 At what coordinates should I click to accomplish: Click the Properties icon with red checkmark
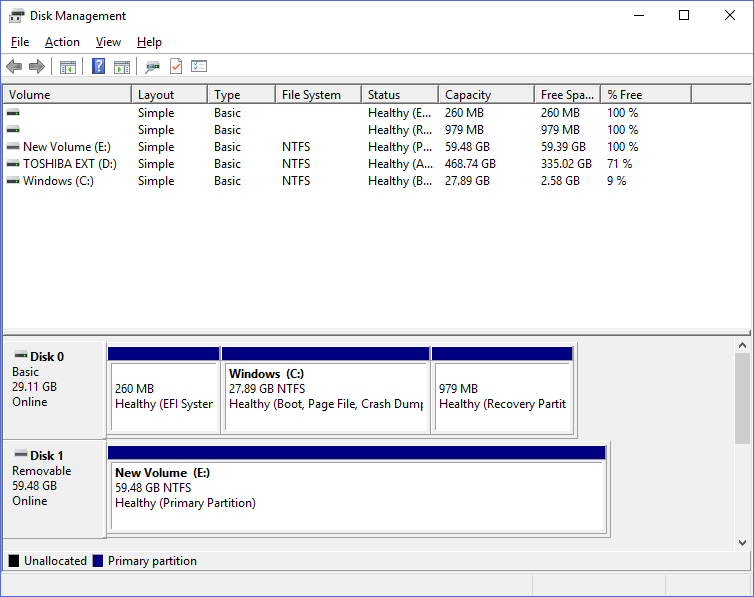click(176, 67)
